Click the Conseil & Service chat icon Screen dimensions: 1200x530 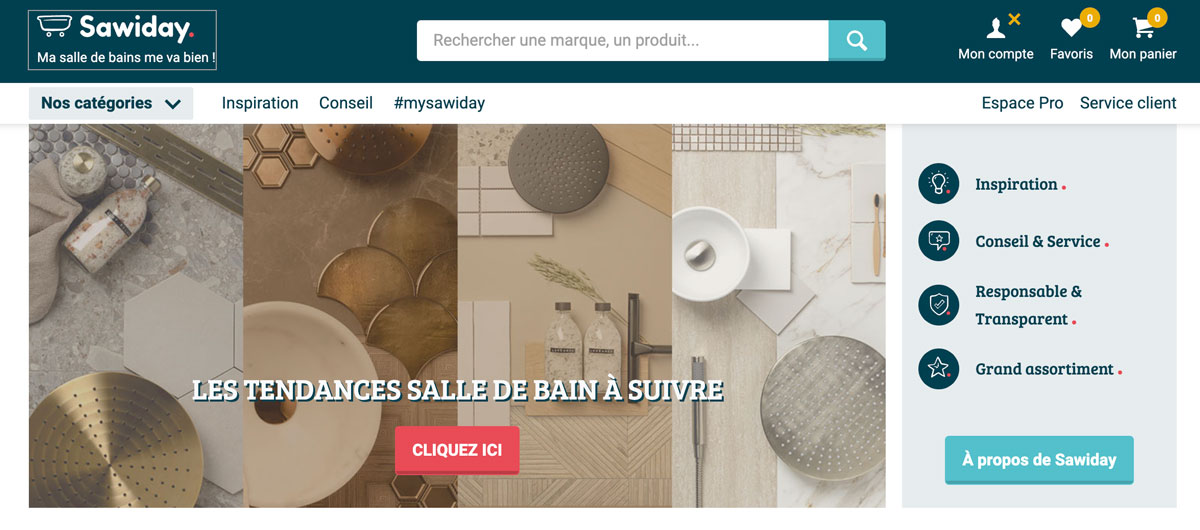[x=938, y=241]
